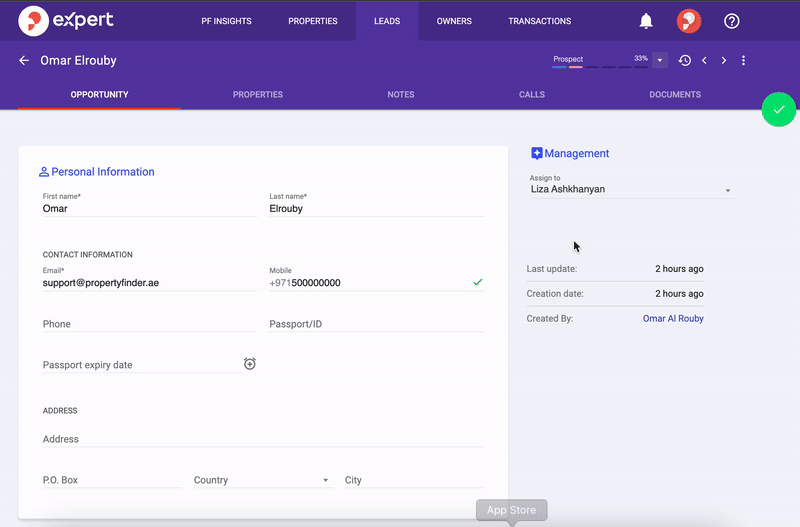The height and width of the screenshot is (527, 800).
Task: Click the Passport expiry date field
Action: (142, 365)
